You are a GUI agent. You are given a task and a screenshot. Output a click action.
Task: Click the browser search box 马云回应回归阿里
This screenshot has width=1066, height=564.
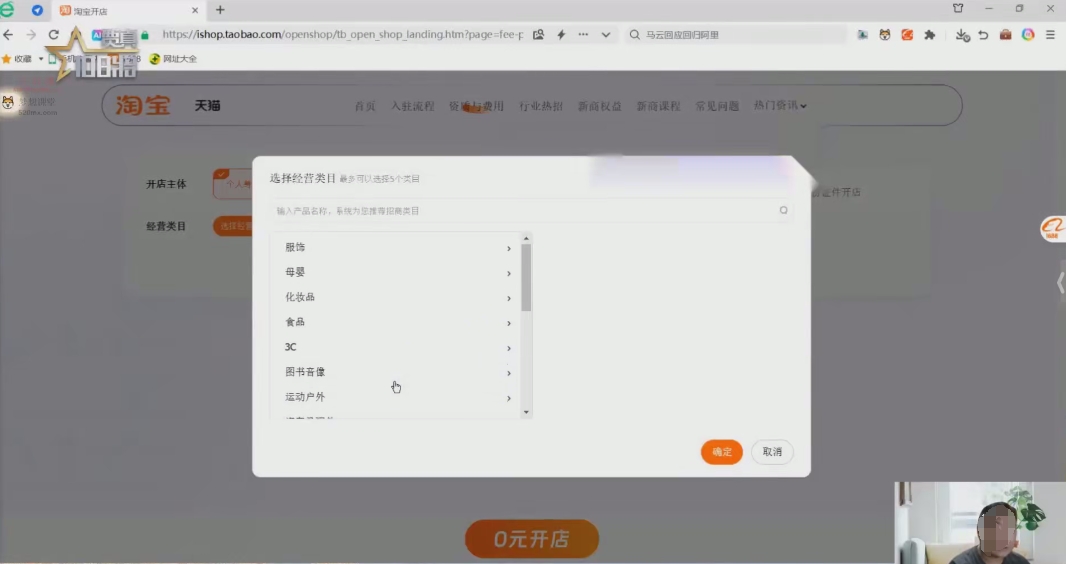738,35
